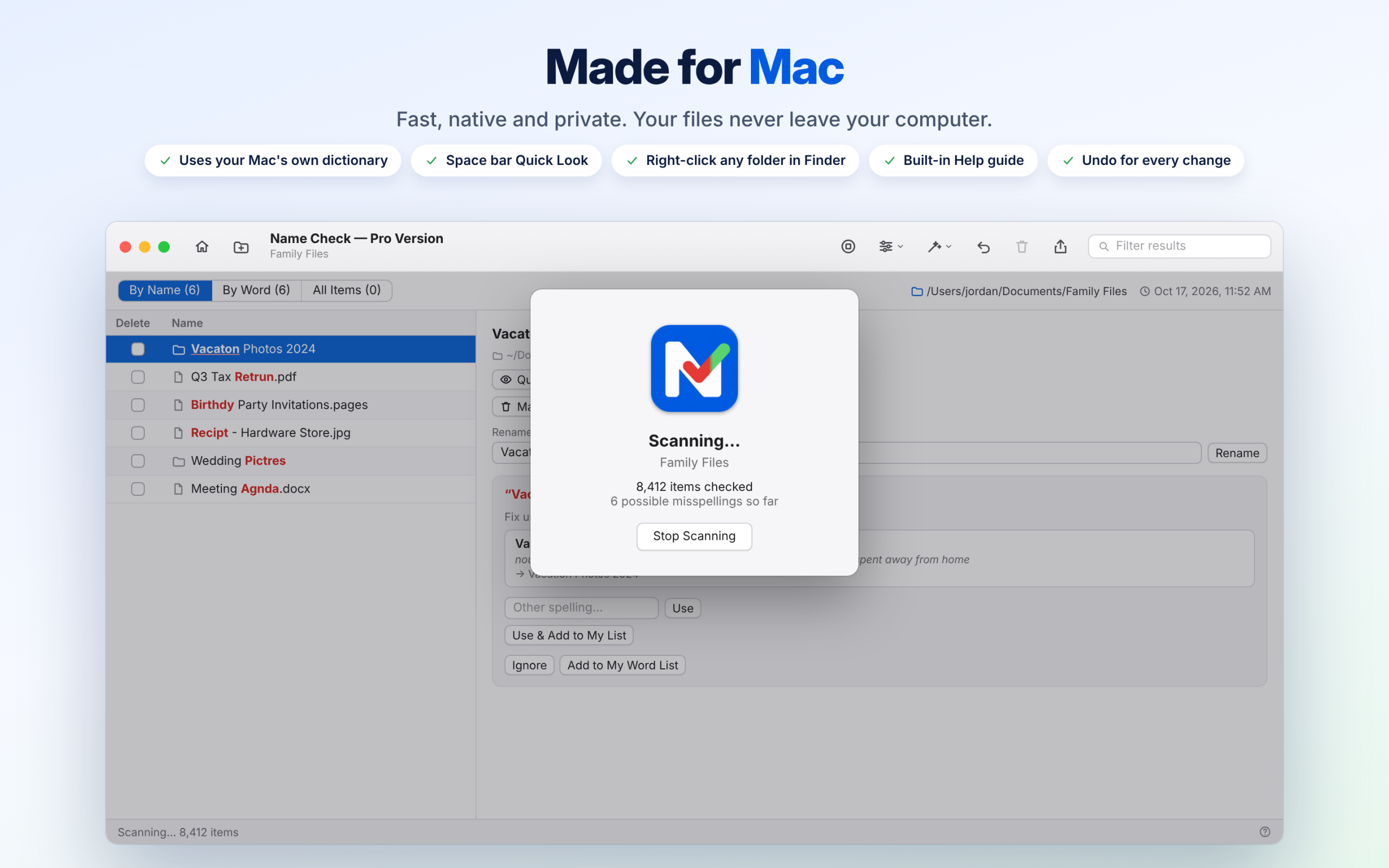The image size is (1389, 868).
Task: Click the add folder toolbar icon
Action: click(241, 247)
